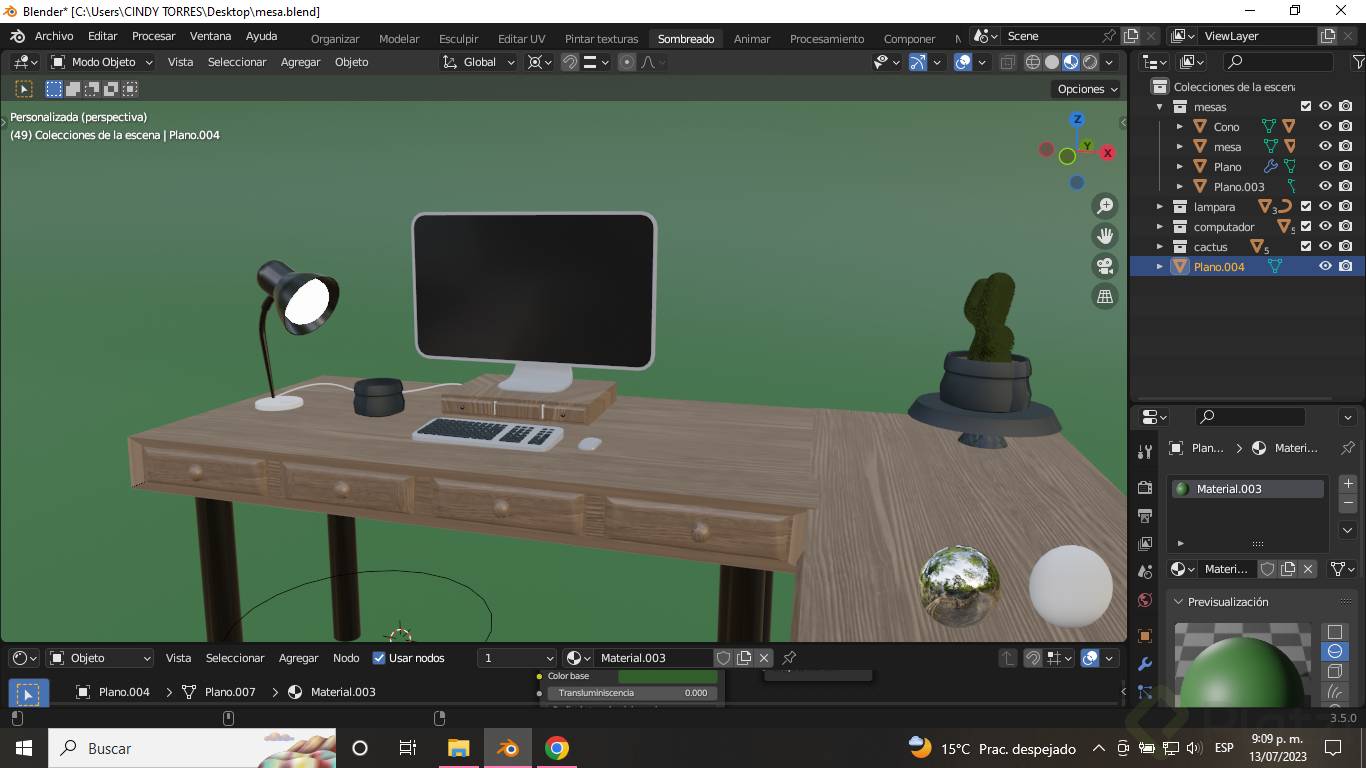
Task: Toggle viewport overlays on or off
Action: [963, 62]
